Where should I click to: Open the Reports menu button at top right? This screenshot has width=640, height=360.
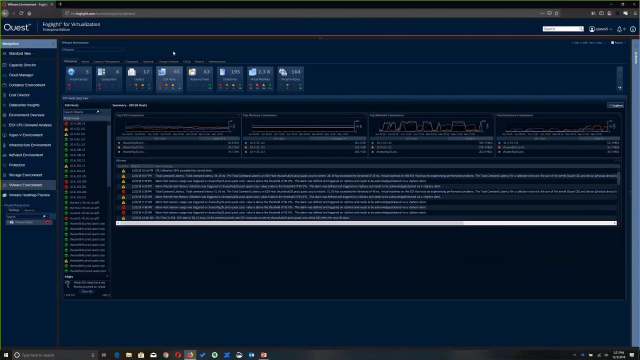[618, 43]
